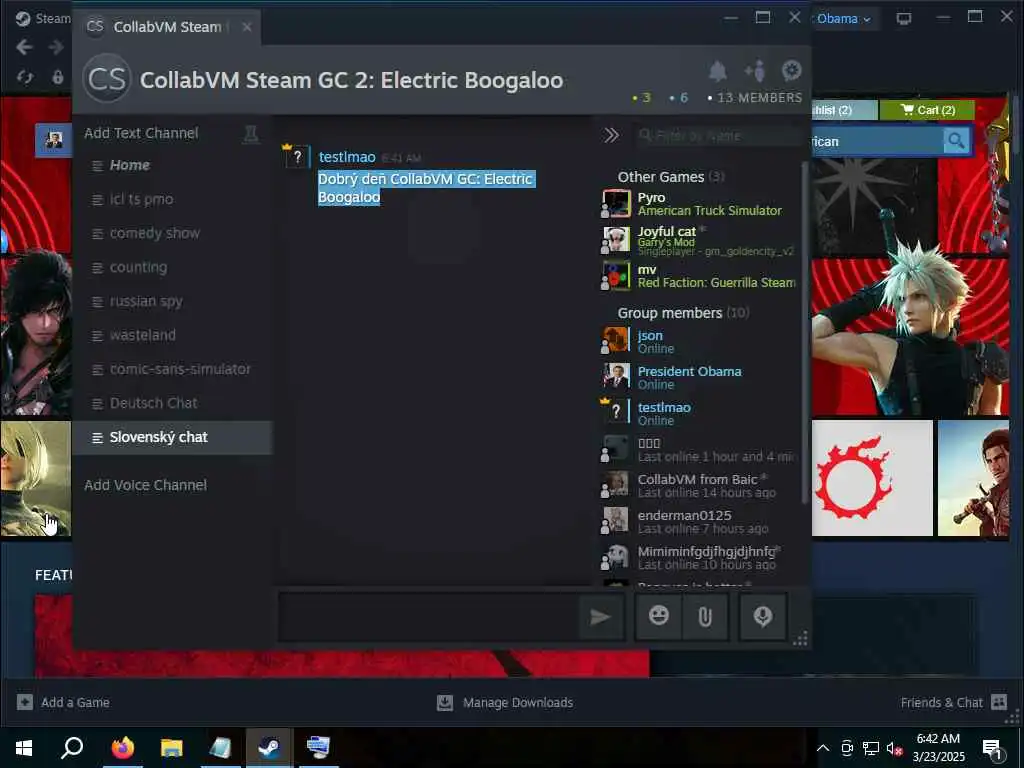This screenshot has width=1024, height=768.
Task: Invite a friend with the add-person icon
Action: point(755,71)
